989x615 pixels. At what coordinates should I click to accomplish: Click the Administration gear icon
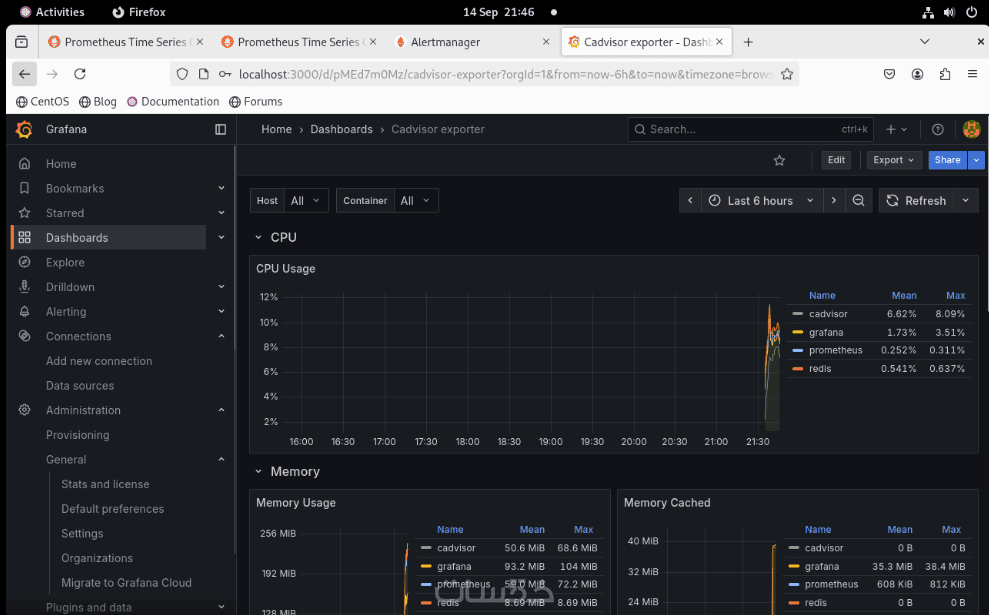25,409
